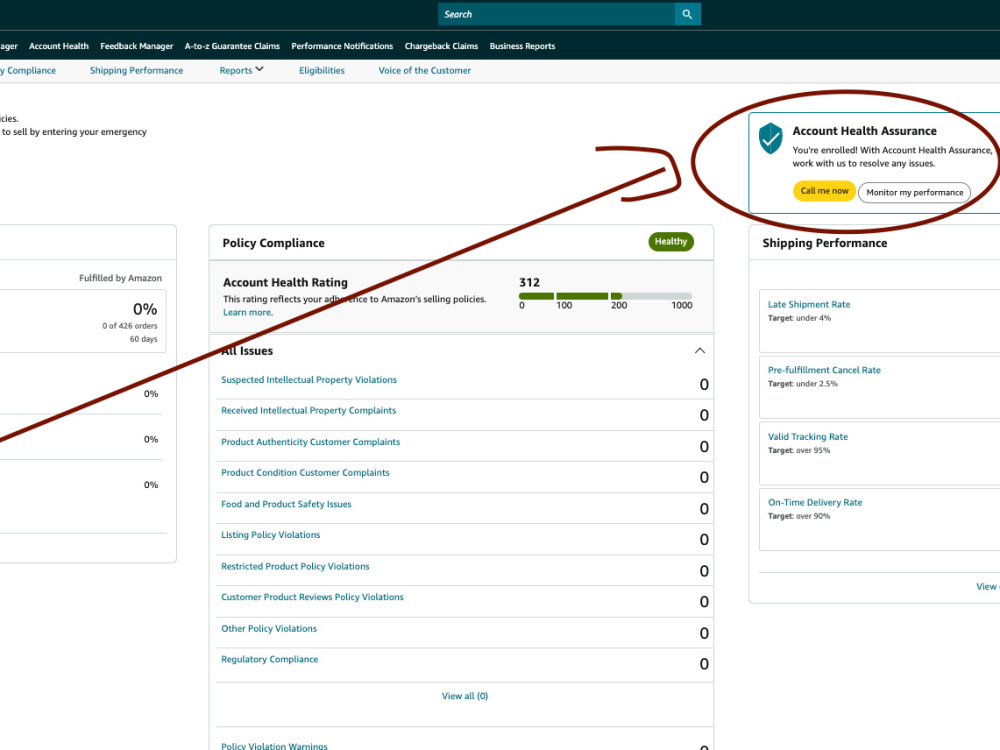Focus the Search input field
Screen dimensions: 1000x750
pyautogui.click(x=556, y=14)
